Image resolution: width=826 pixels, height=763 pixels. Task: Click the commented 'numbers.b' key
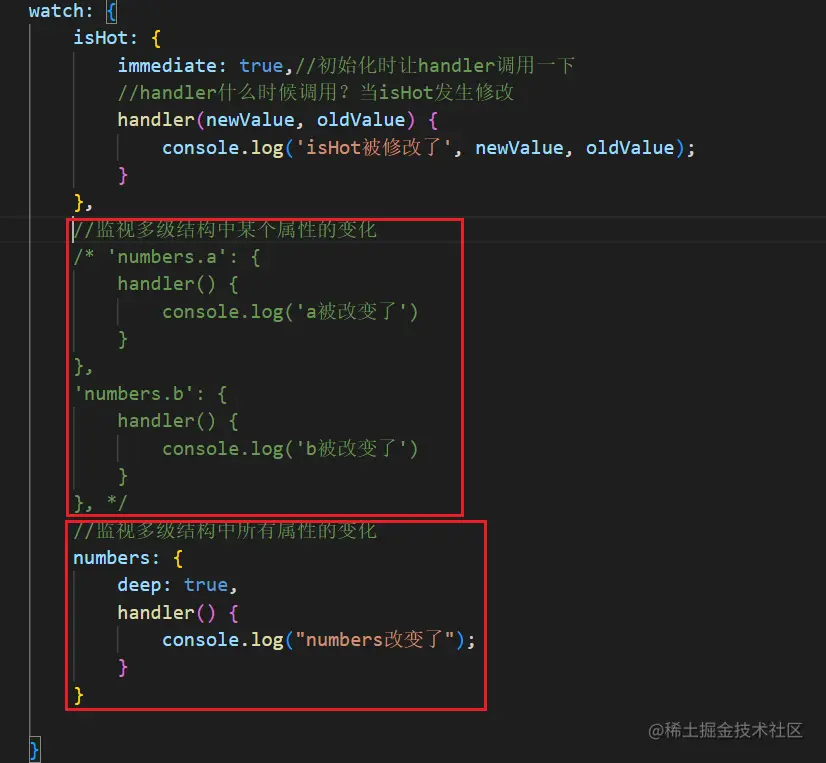coord(134,394)
